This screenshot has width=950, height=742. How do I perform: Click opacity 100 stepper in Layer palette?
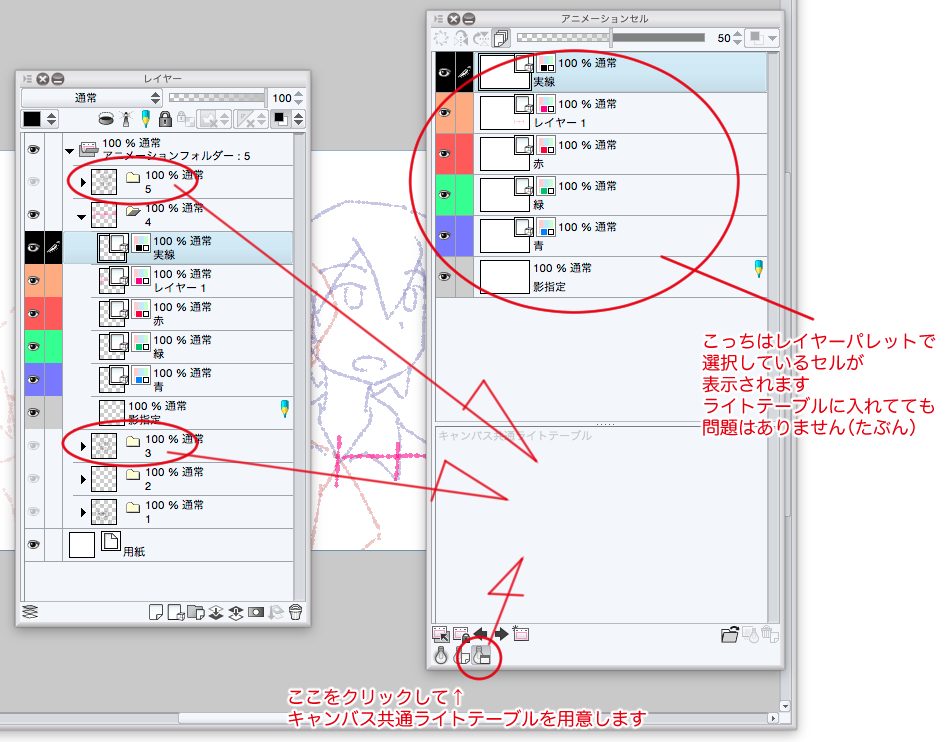coord(298,98)
